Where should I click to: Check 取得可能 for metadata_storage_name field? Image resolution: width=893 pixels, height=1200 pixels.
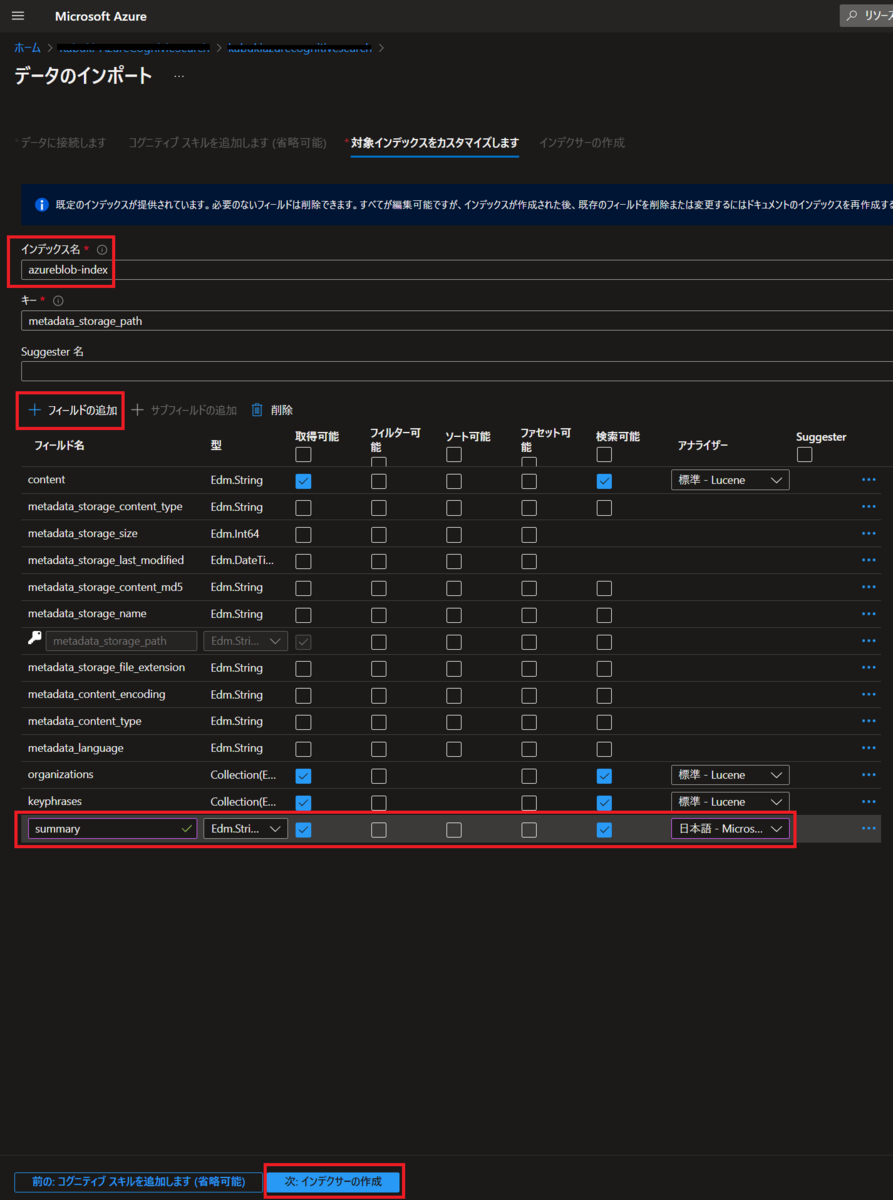coord(303,614)
